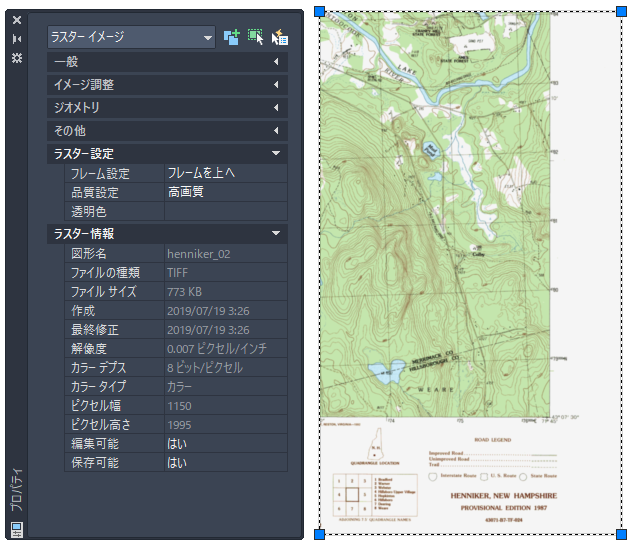
Task: Change the 品質設定 value 高画質
Action: coord(226,192)
